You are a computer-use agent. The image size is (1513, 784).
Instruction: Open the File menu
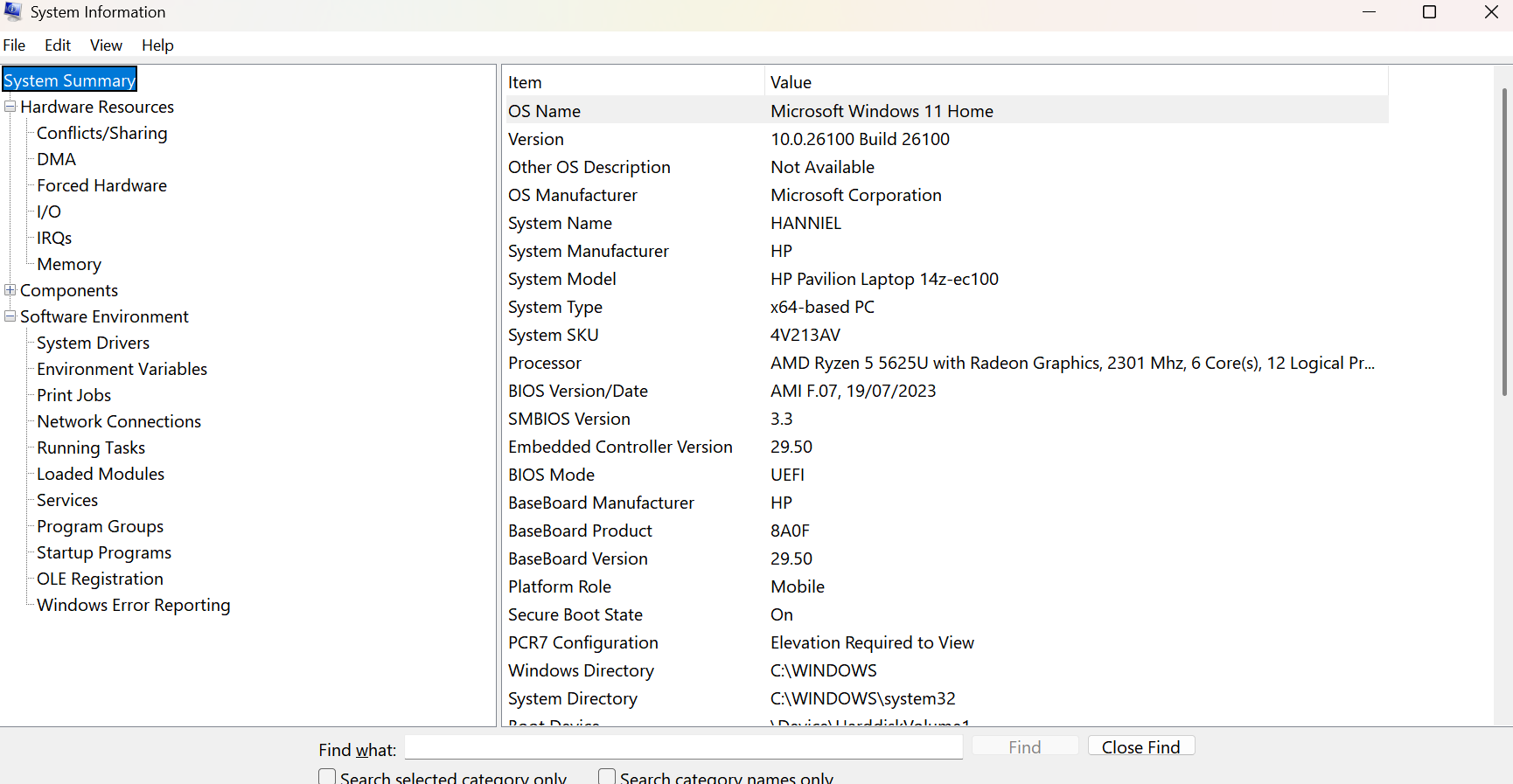14,45
